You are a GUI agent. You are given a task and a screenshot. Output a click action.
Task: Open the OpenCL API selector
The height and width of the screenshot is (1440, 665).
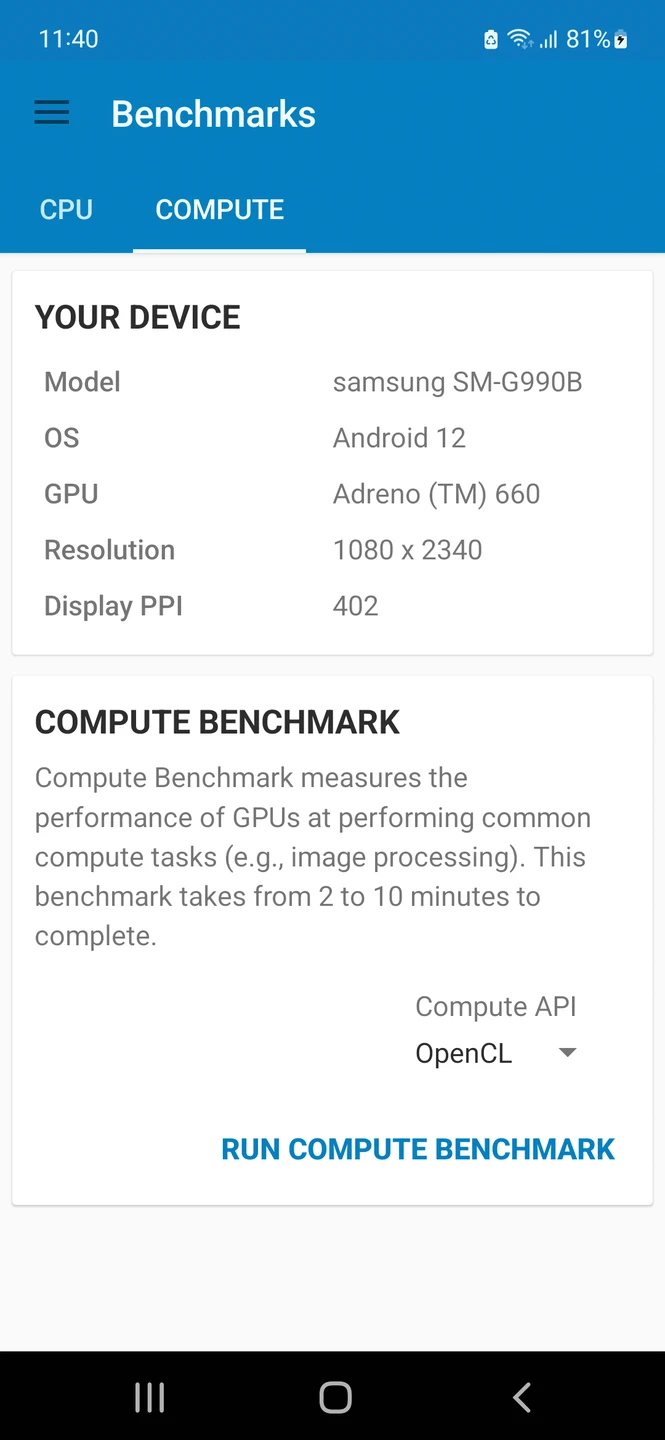[x=464, y=1053]
